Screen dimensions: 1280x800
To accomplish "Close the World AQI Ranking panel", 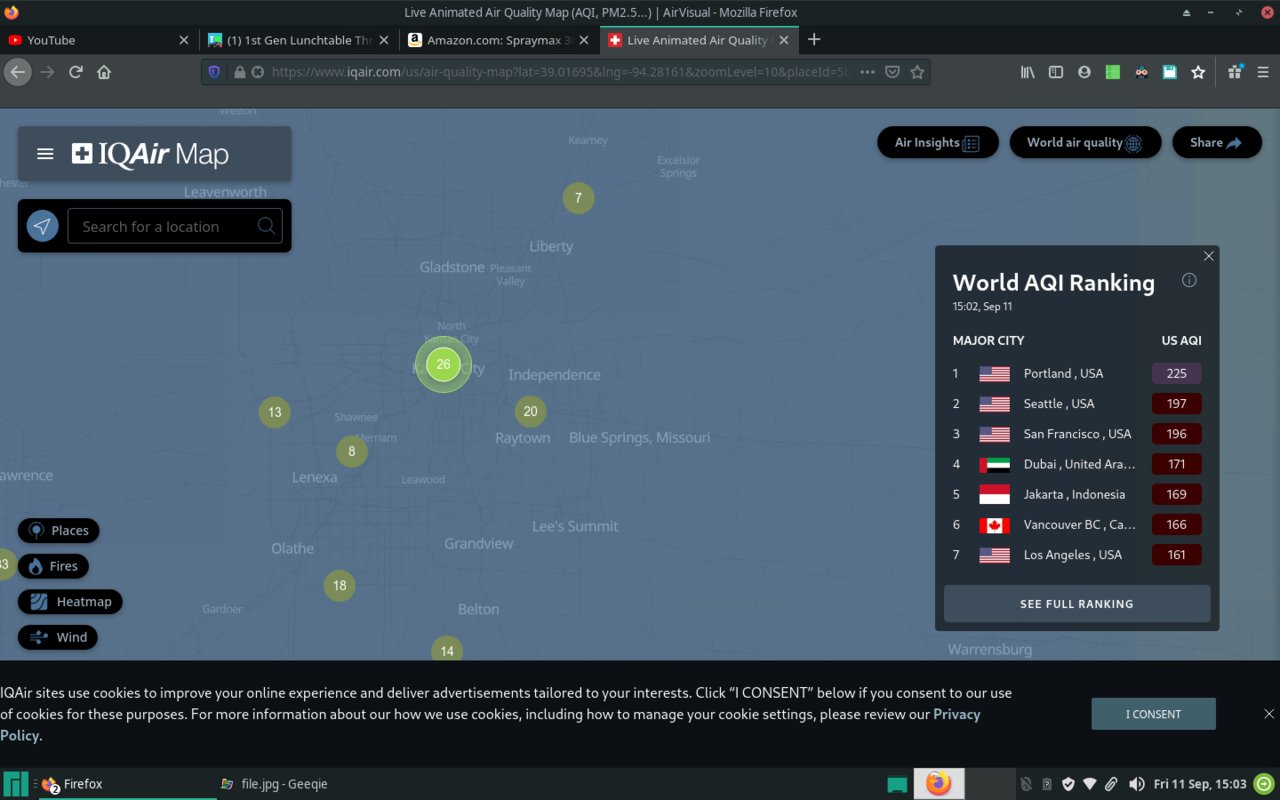I will (x=1208, y=256).
